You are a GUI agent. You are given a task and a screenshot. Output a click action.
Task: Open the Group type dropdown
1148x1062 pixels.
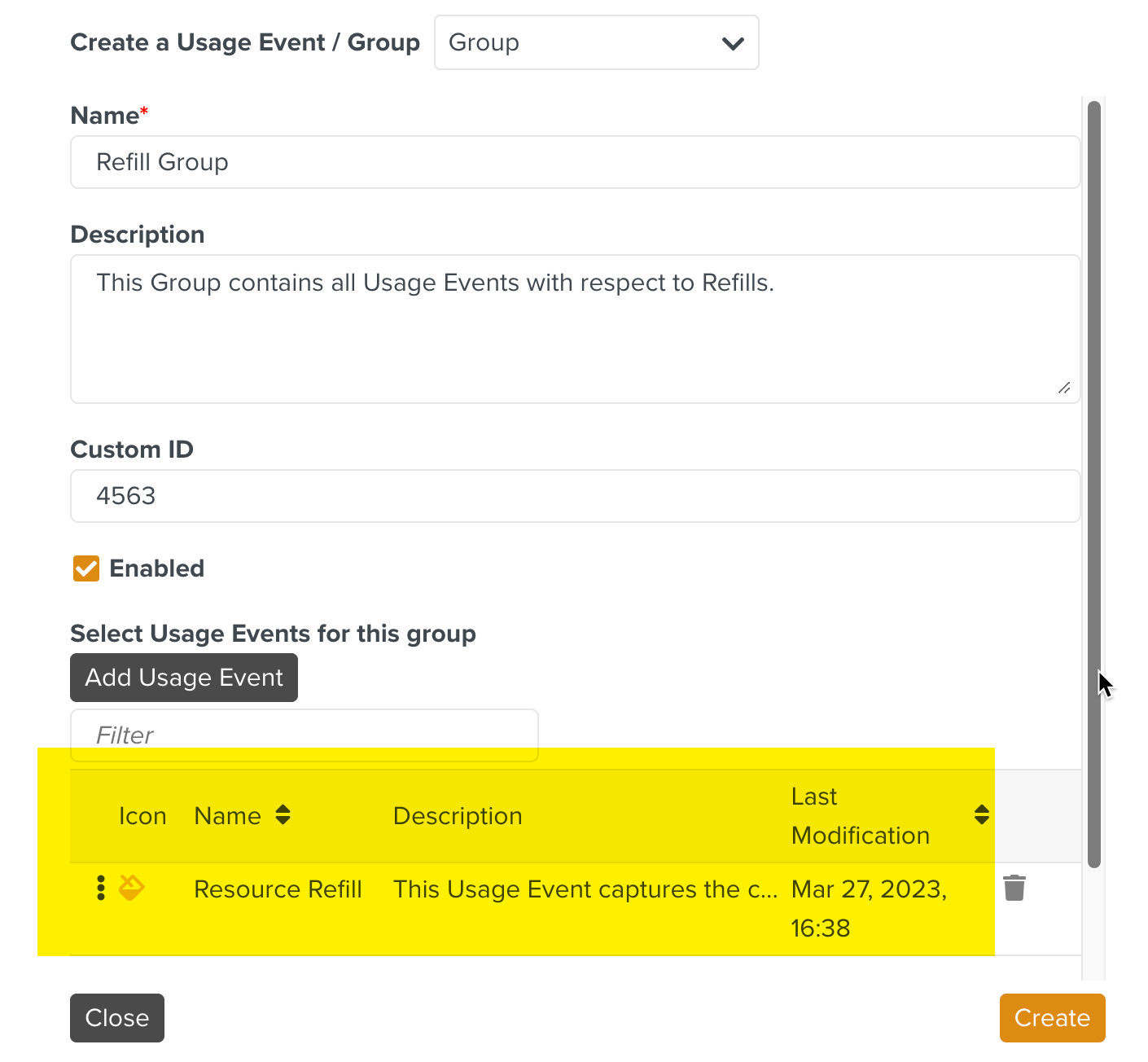point(596,42)
